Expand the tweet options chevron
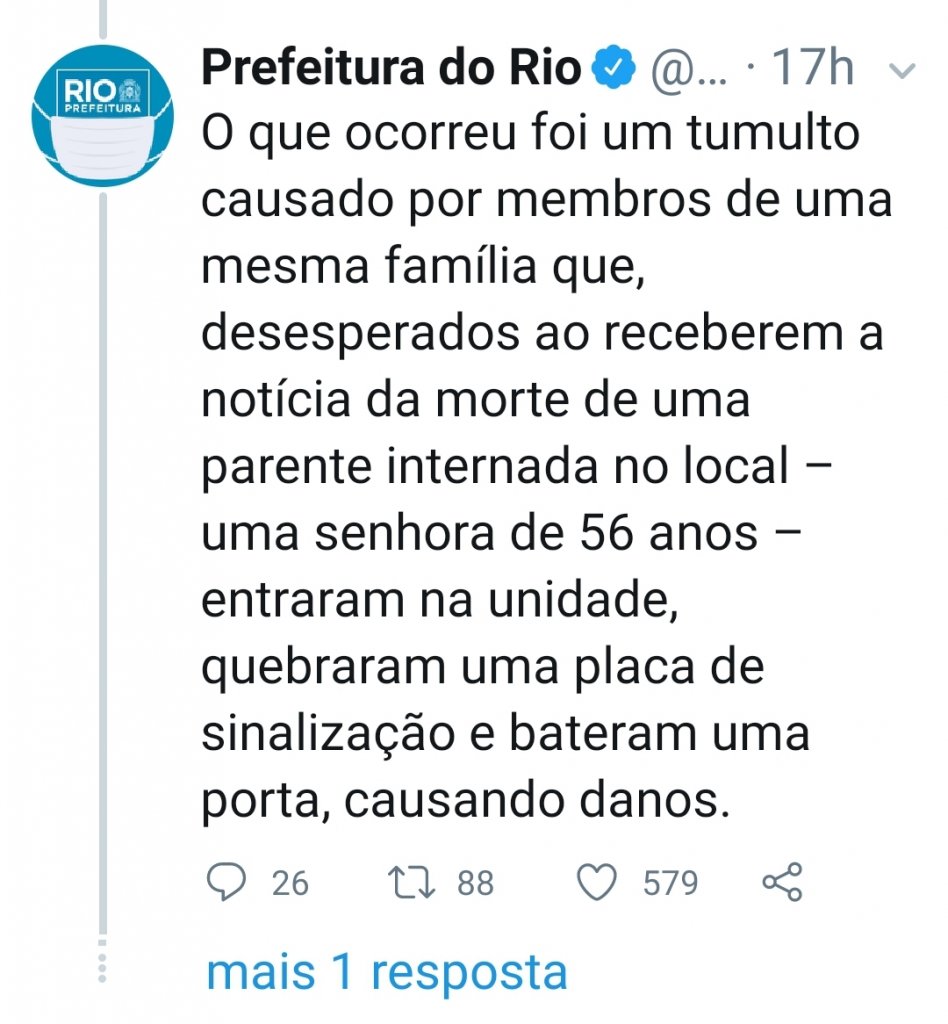Image resolution: width=948 pixels, height=1024 pixels. tap(904, 69)
